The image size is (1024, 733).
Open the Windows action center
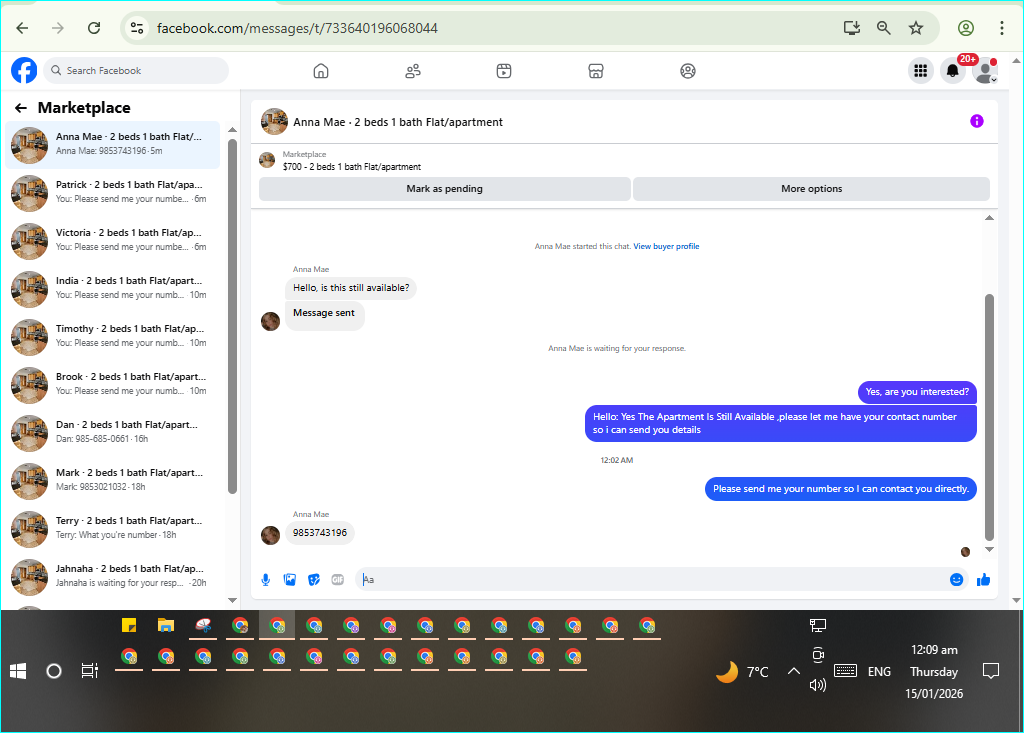tap(991, 671)
